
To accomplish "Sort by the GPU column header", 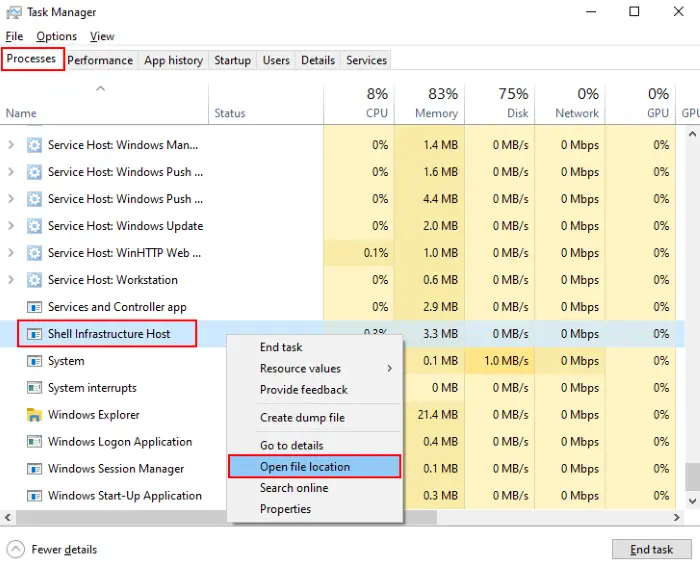I will coord(640,104).
